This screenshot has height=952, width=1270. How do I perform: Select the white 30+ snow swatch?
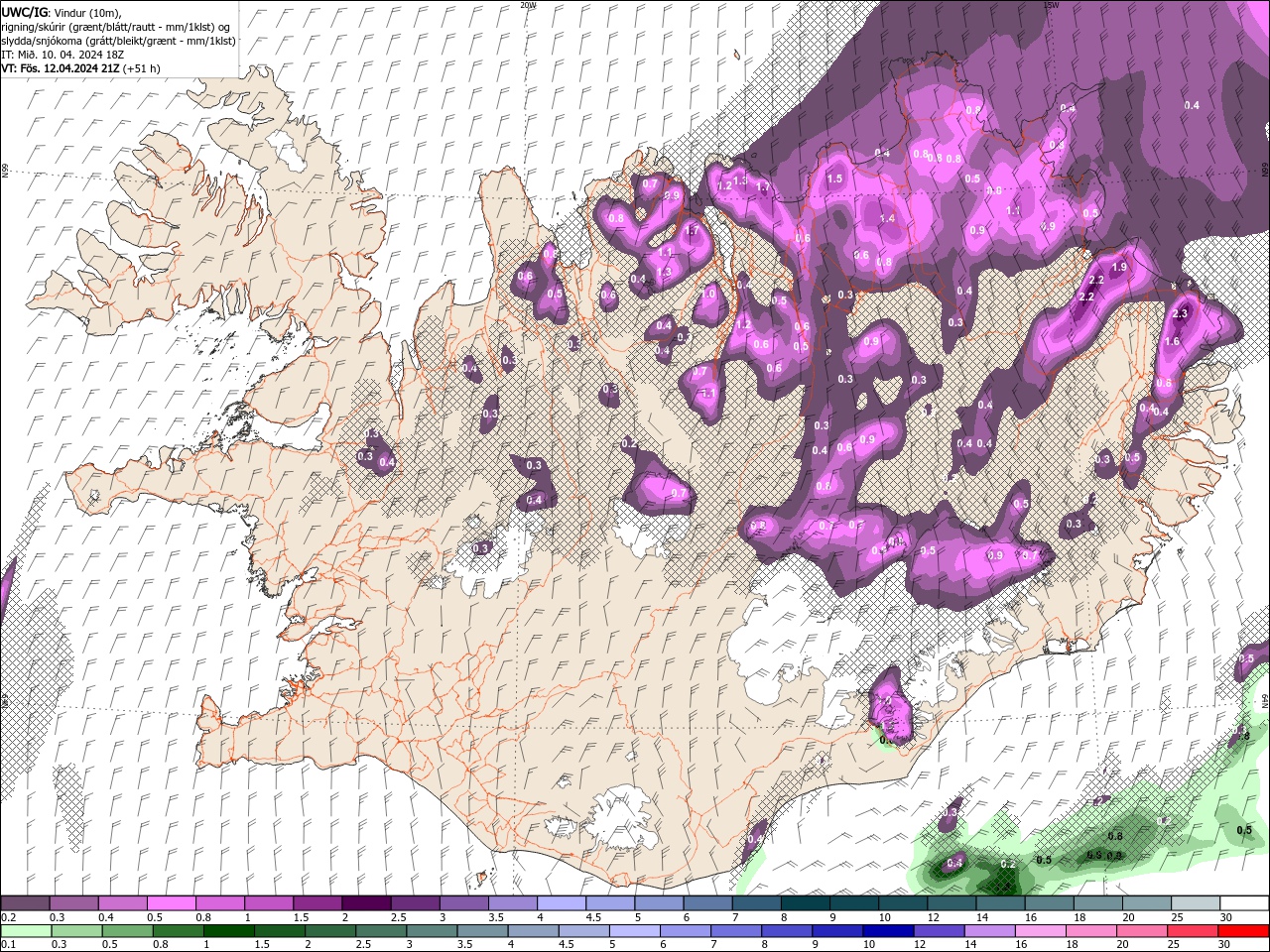tap(1244, 903)
